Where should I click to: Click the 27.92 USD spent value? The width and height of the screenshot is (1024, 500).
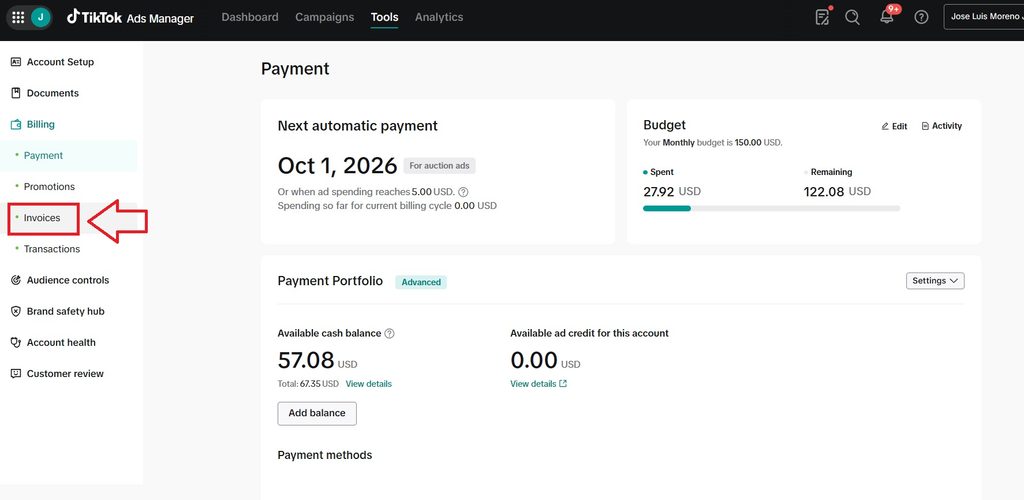[671, 191]
